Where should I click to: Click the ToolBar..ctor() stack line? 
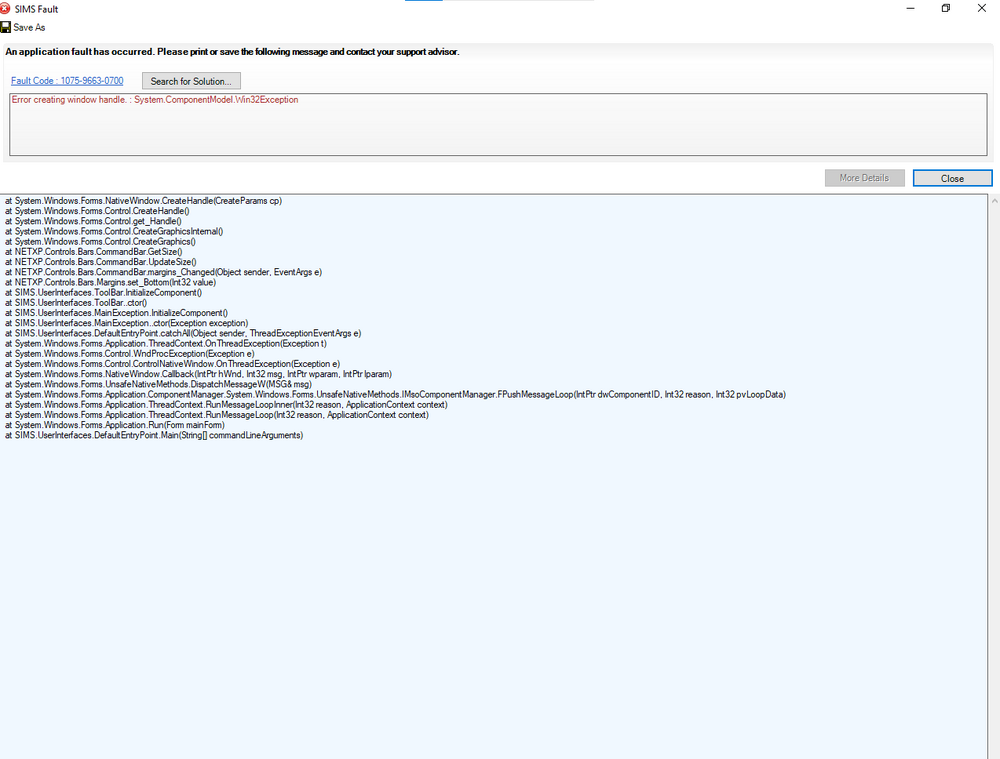(76, 303)
